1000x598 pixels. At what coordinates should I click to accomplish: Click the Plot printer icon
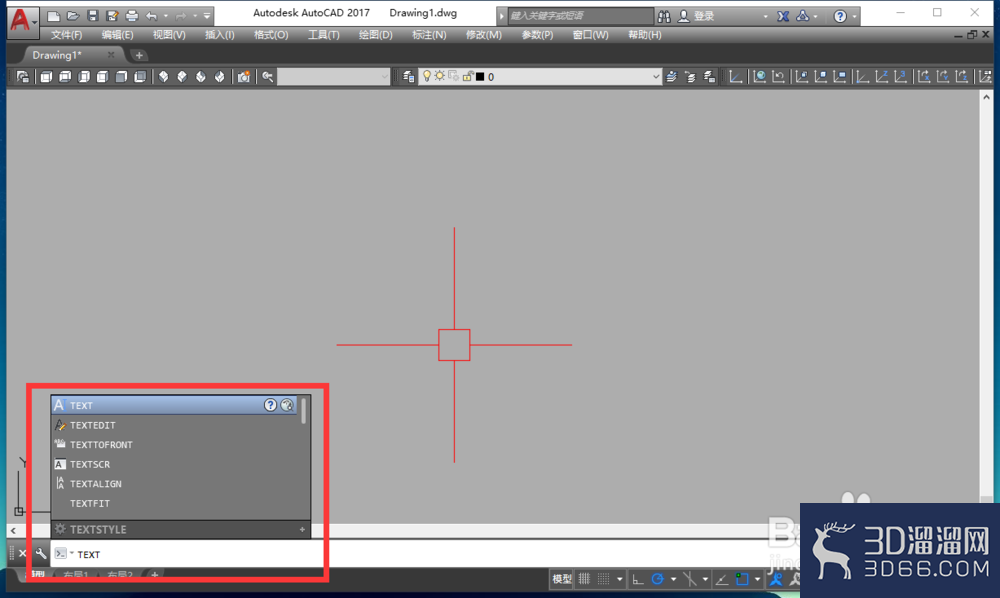pos(132,16)
